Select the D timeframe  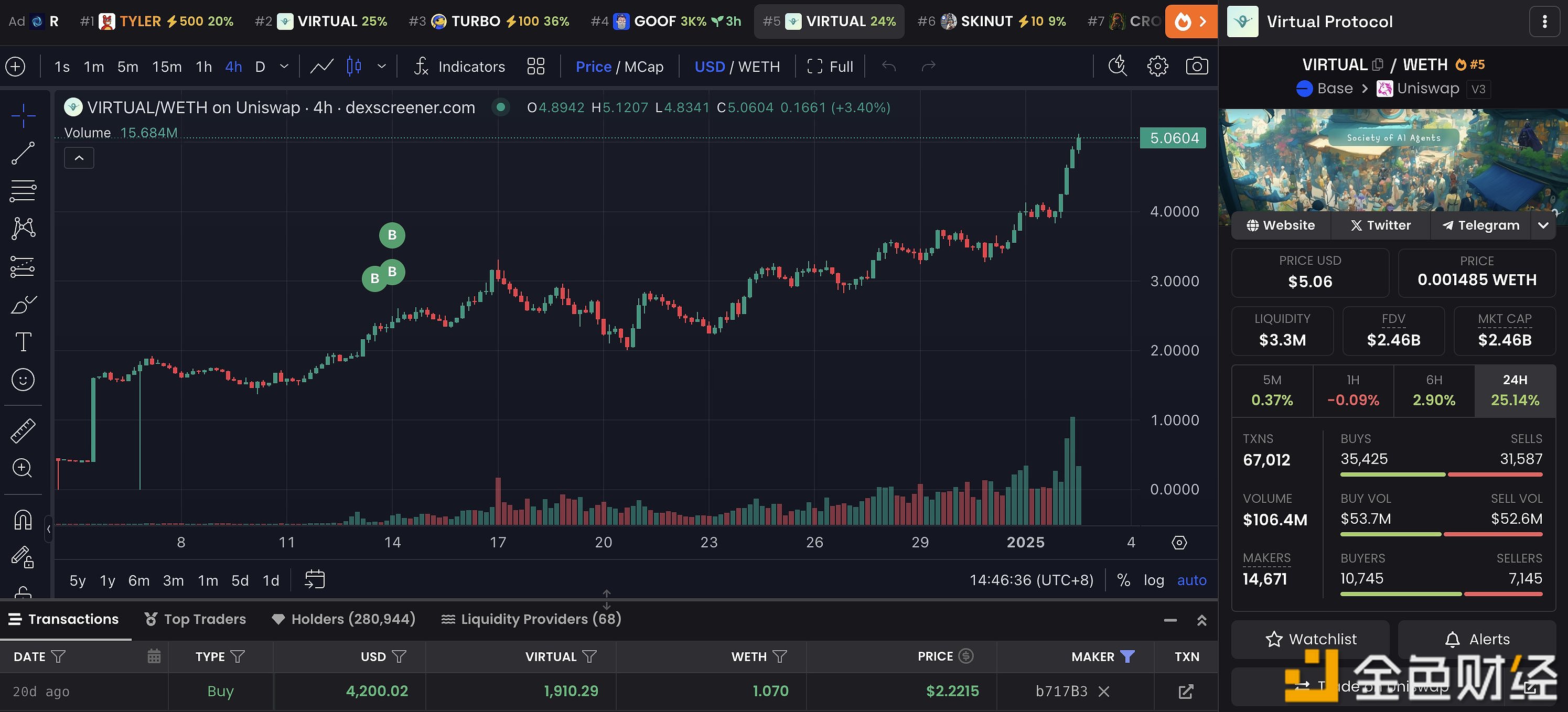pos(260,67)
